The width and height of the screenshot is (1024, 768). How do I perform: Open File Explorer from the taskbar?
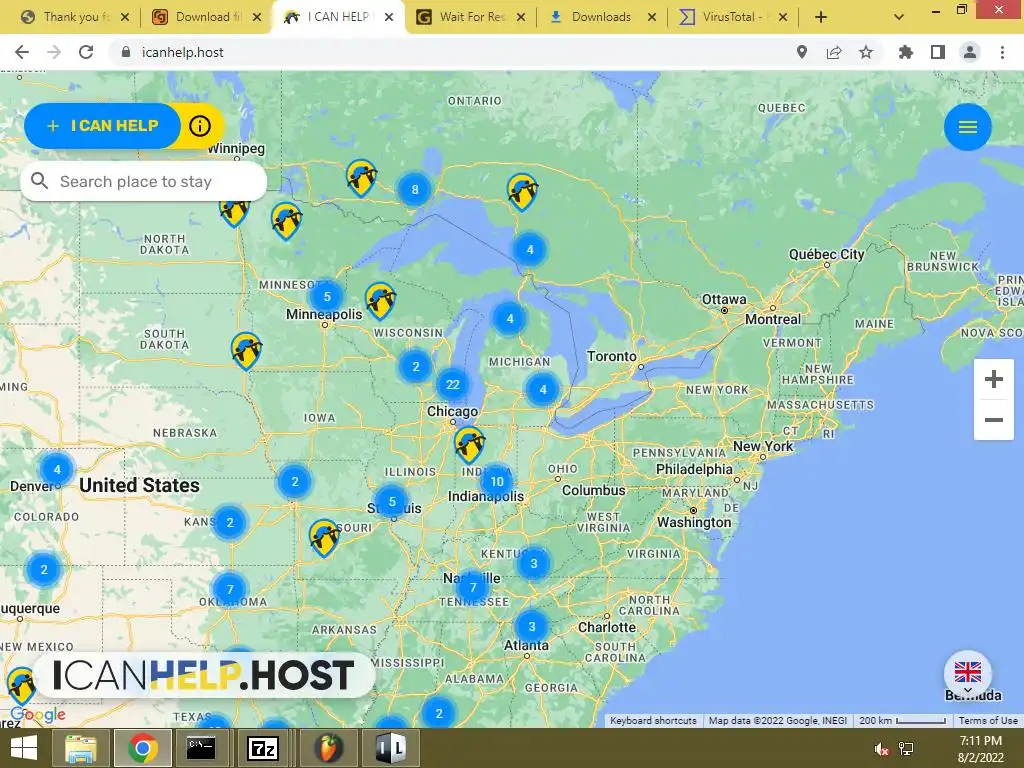coord(81,748)
